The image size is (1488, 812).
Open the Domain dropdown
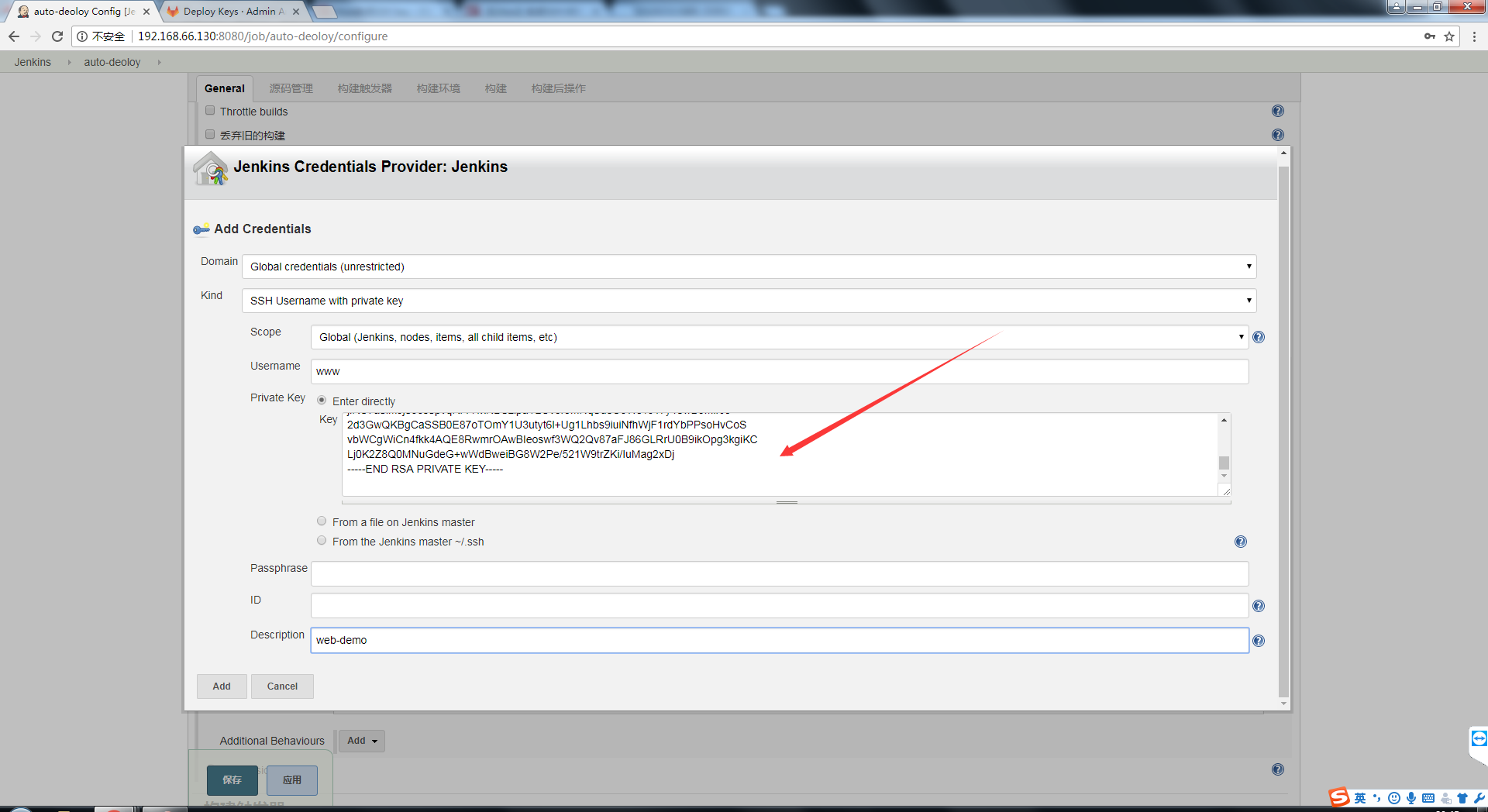(749, 267)
